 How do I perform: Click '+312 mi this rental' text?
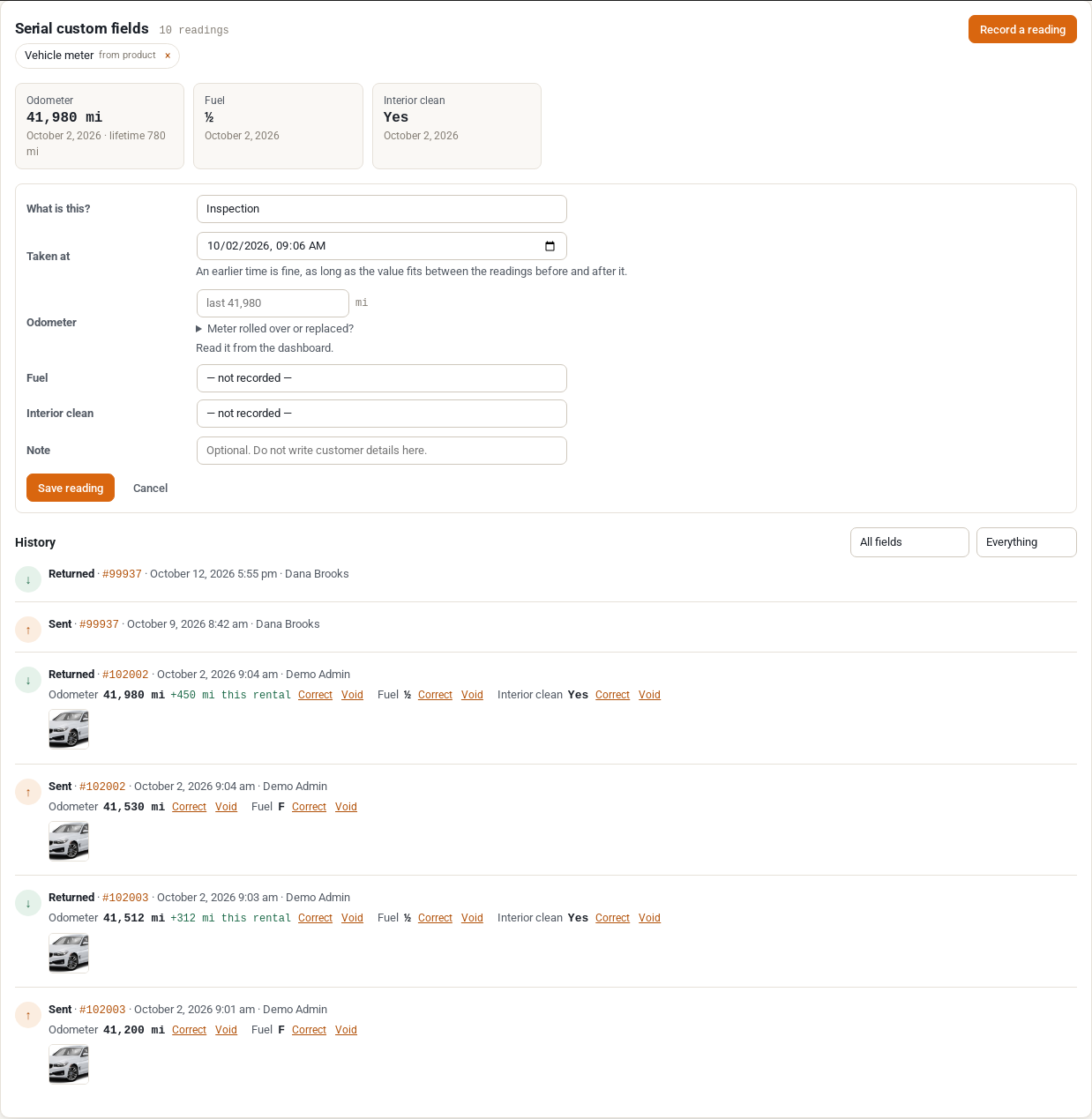click(x=230, y=918)
